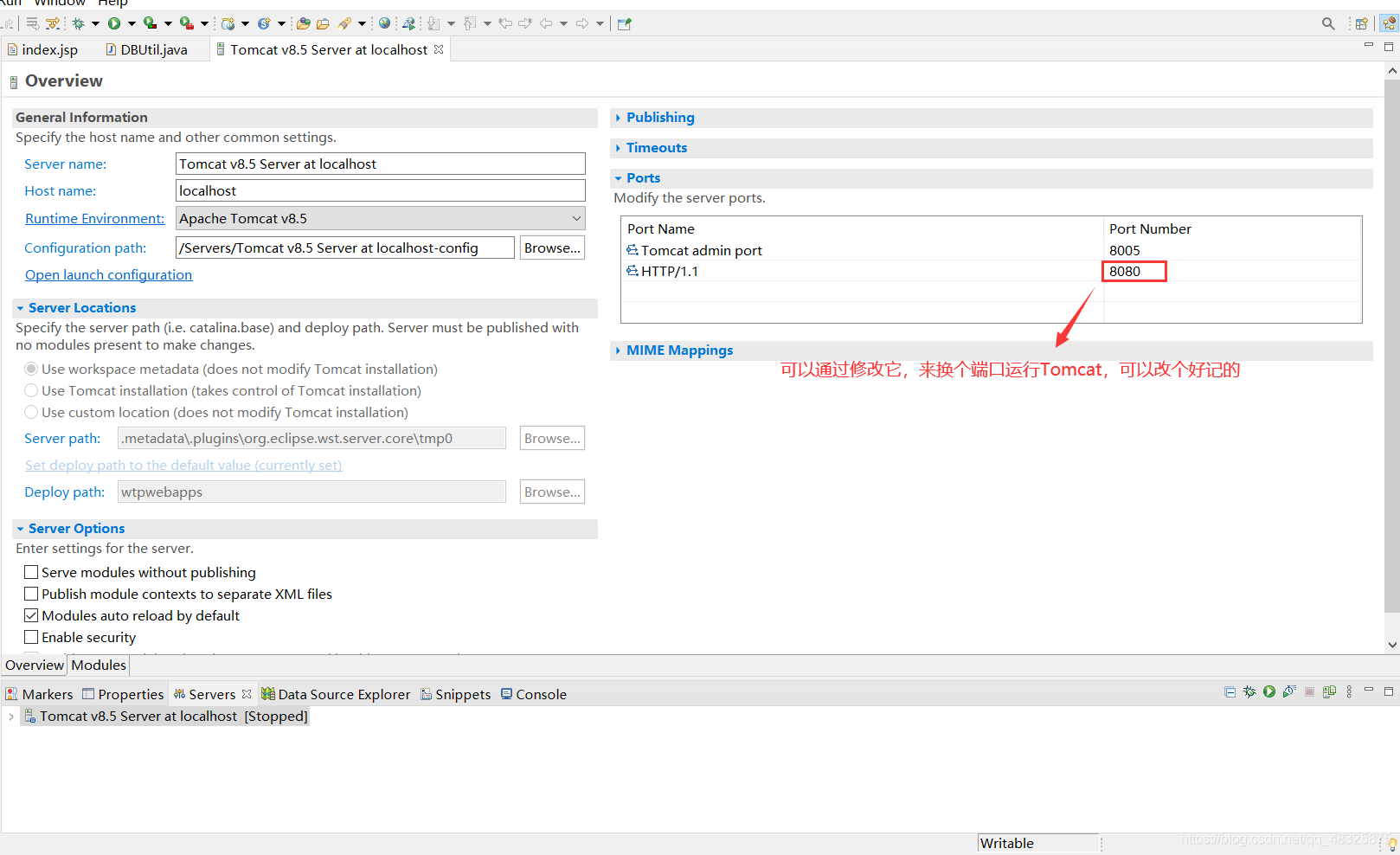Switch to the Console view tab
Viewport: 1400px width, 855px height.
click(534, 694)
